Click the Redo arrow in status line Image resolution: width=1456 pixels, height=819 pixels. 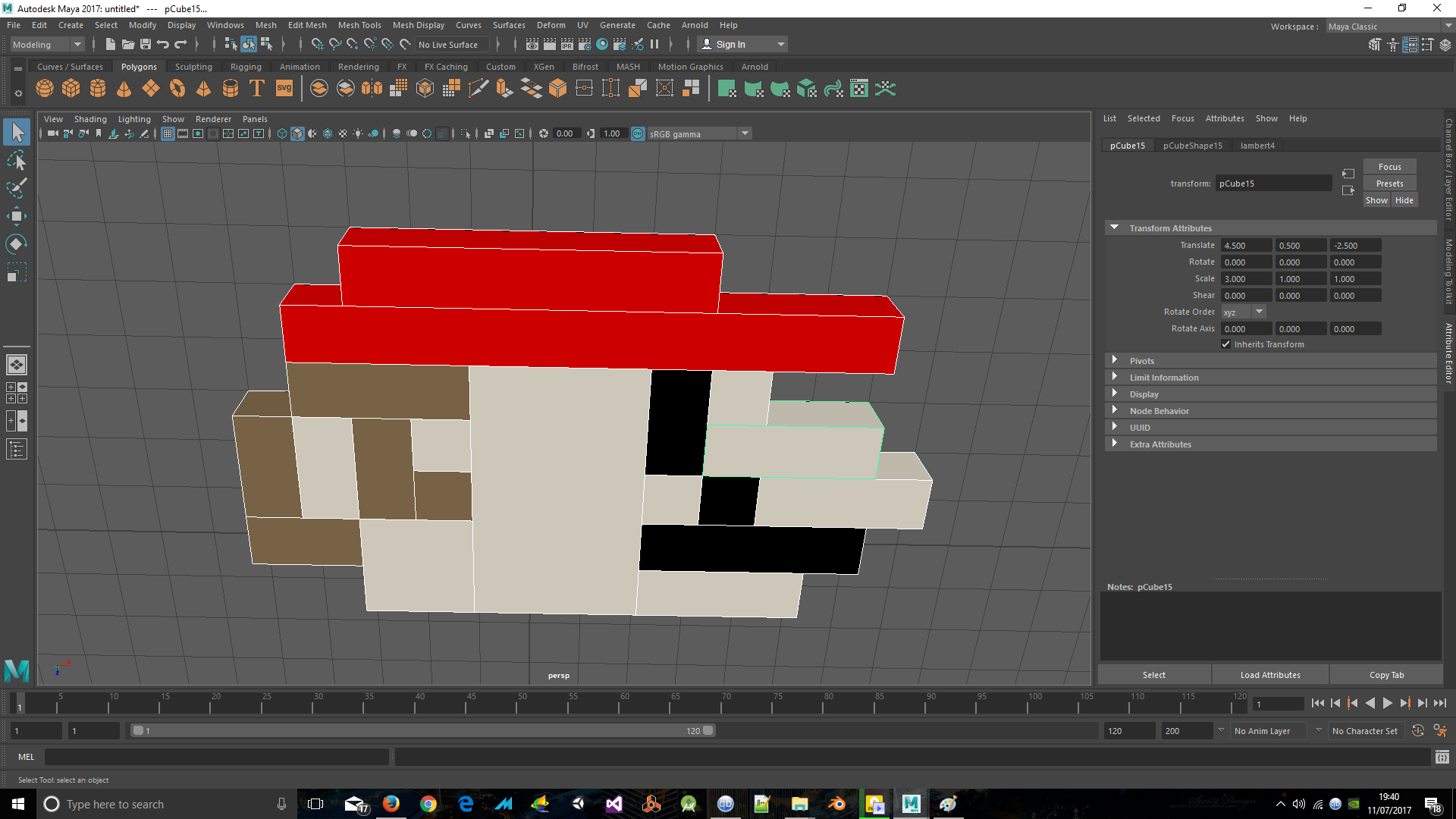pyautogui.click(x=180, y=45)
